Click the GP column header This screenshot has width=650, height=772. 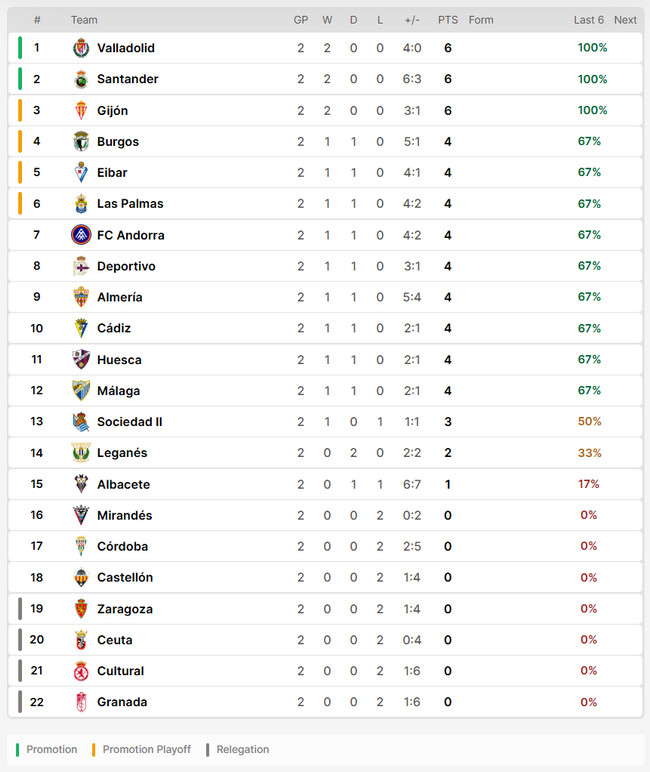[301, 20]
